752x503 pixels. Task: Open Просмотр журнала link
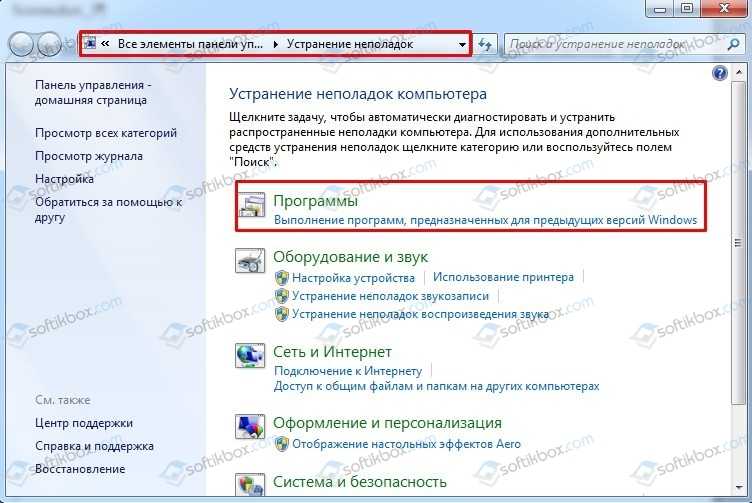[89, 156]
